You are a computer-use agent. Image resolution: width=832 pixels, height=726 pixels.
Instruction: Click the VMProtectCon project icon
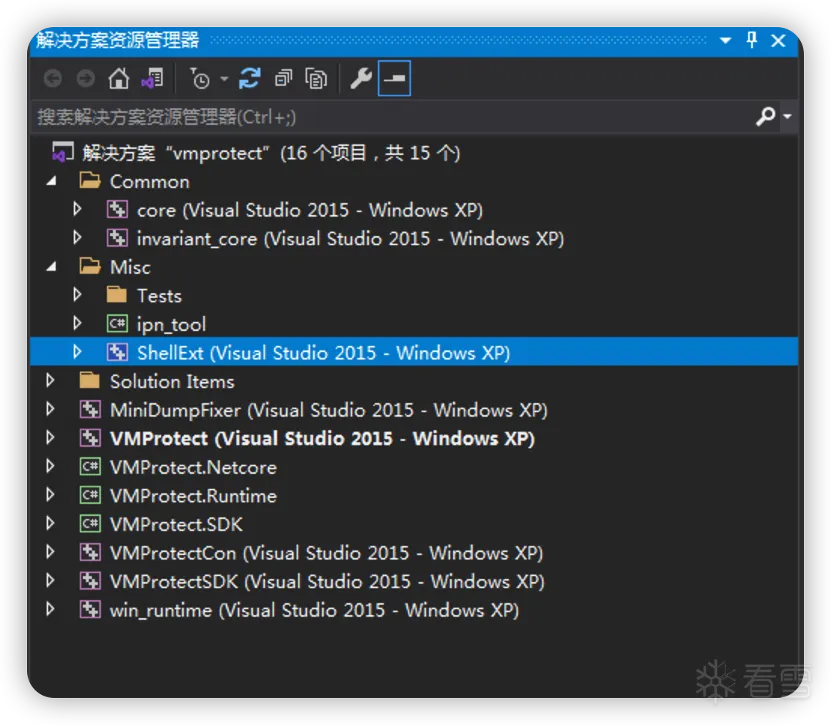[x=90, y=553]
